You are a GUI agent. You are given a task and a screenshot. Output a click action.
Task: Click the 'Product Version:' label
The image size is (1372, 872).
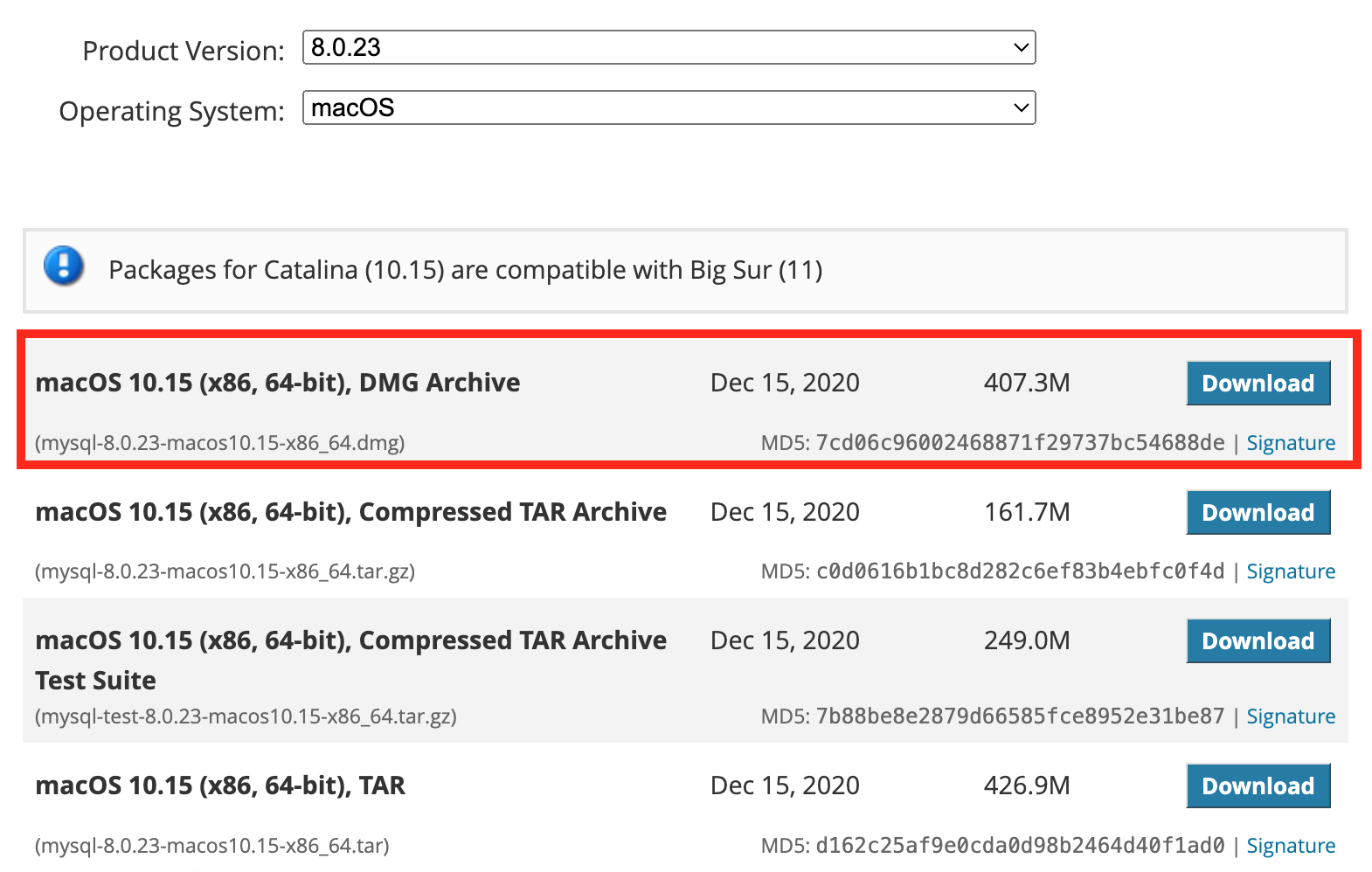coord(184,51)
